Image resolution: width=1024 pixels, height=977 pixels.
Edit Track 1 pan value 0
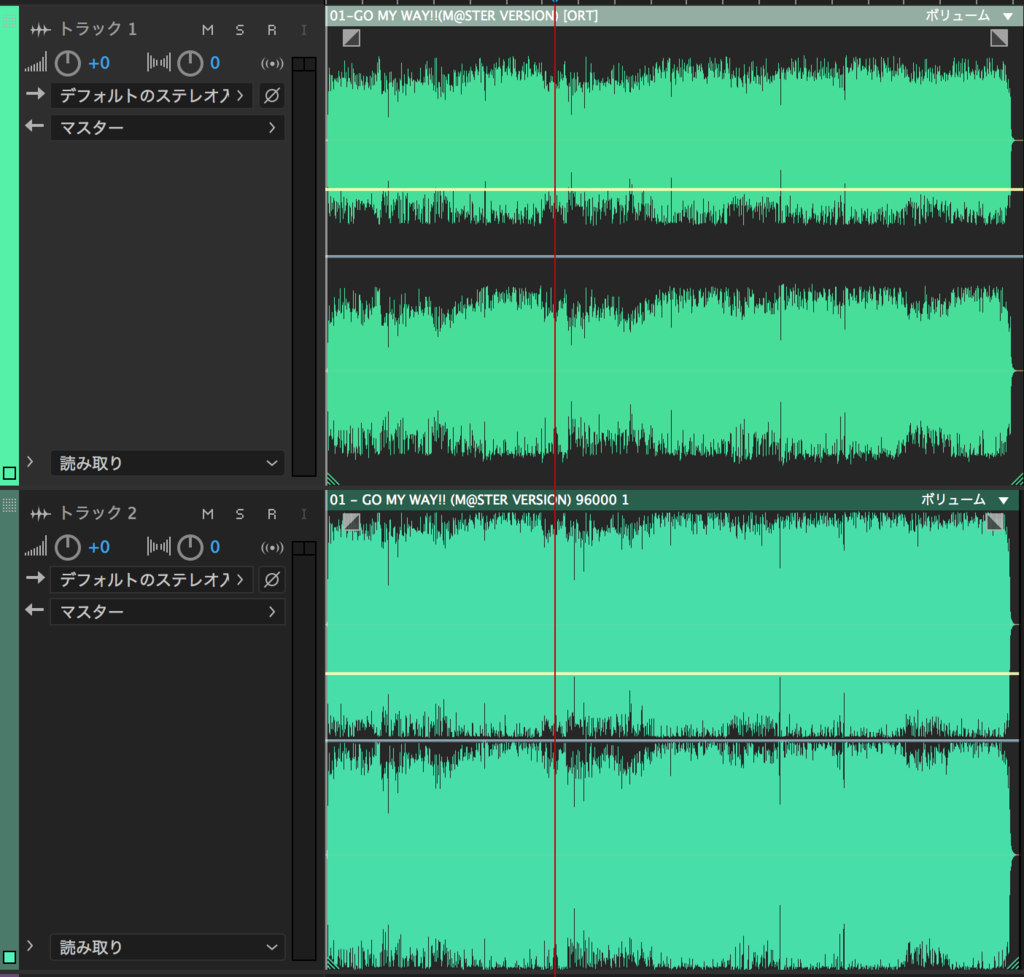215,63
